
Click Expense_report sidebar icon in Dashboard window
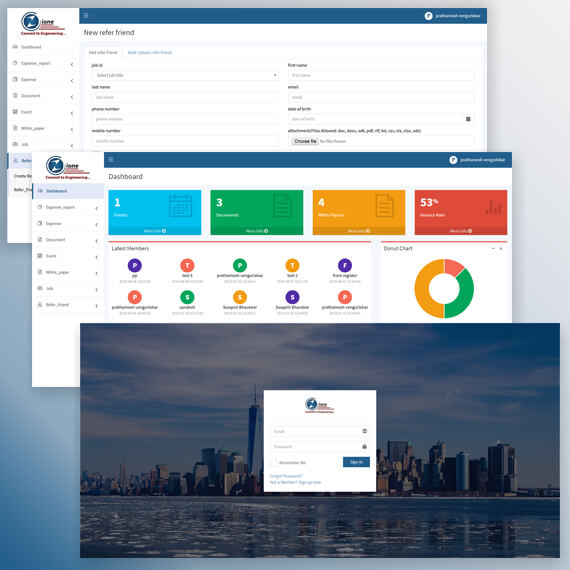coord(40,207)
